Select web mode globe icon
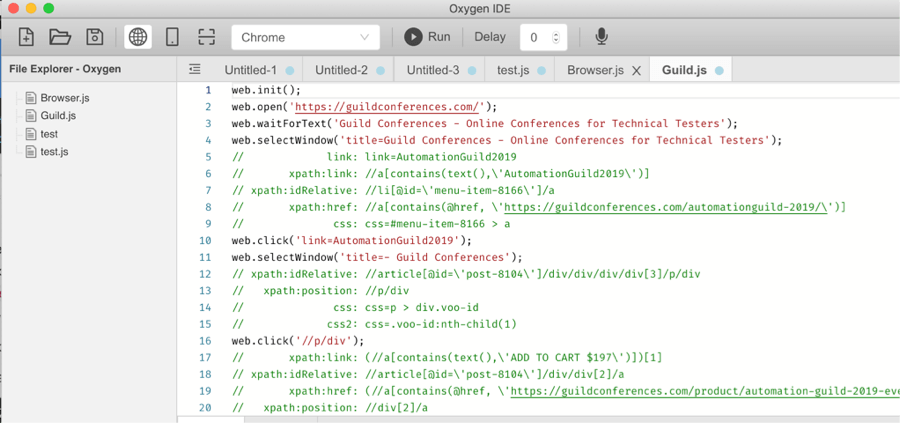This screenshot has width=900, height=423. 138,37
